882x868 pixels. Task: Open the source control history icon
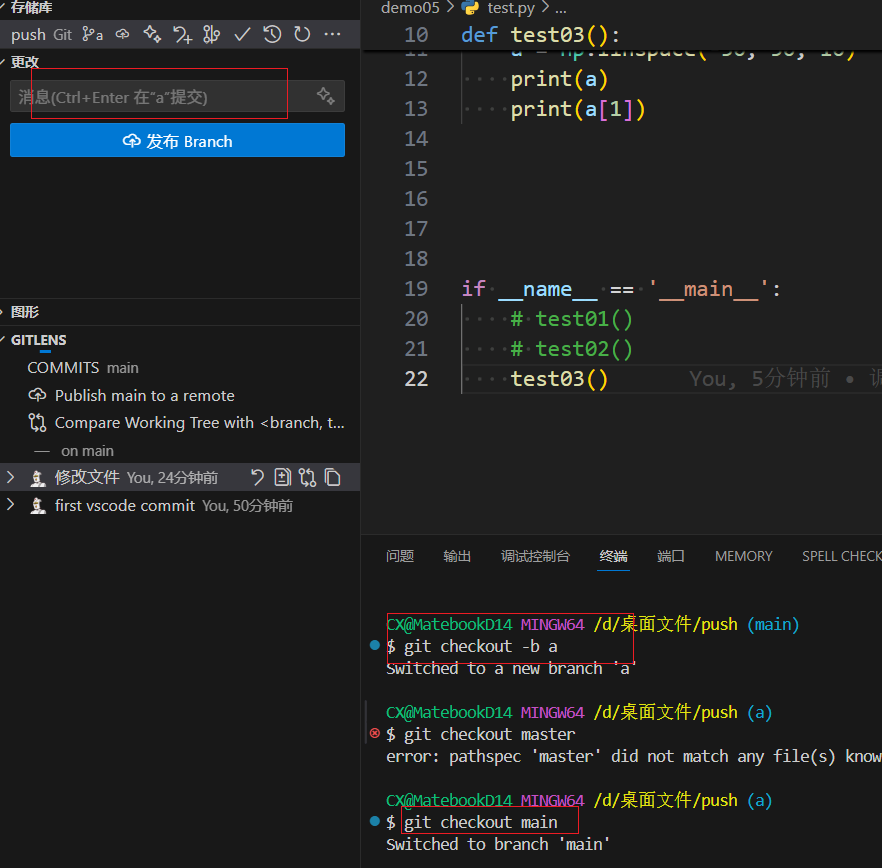pos(271,34)
